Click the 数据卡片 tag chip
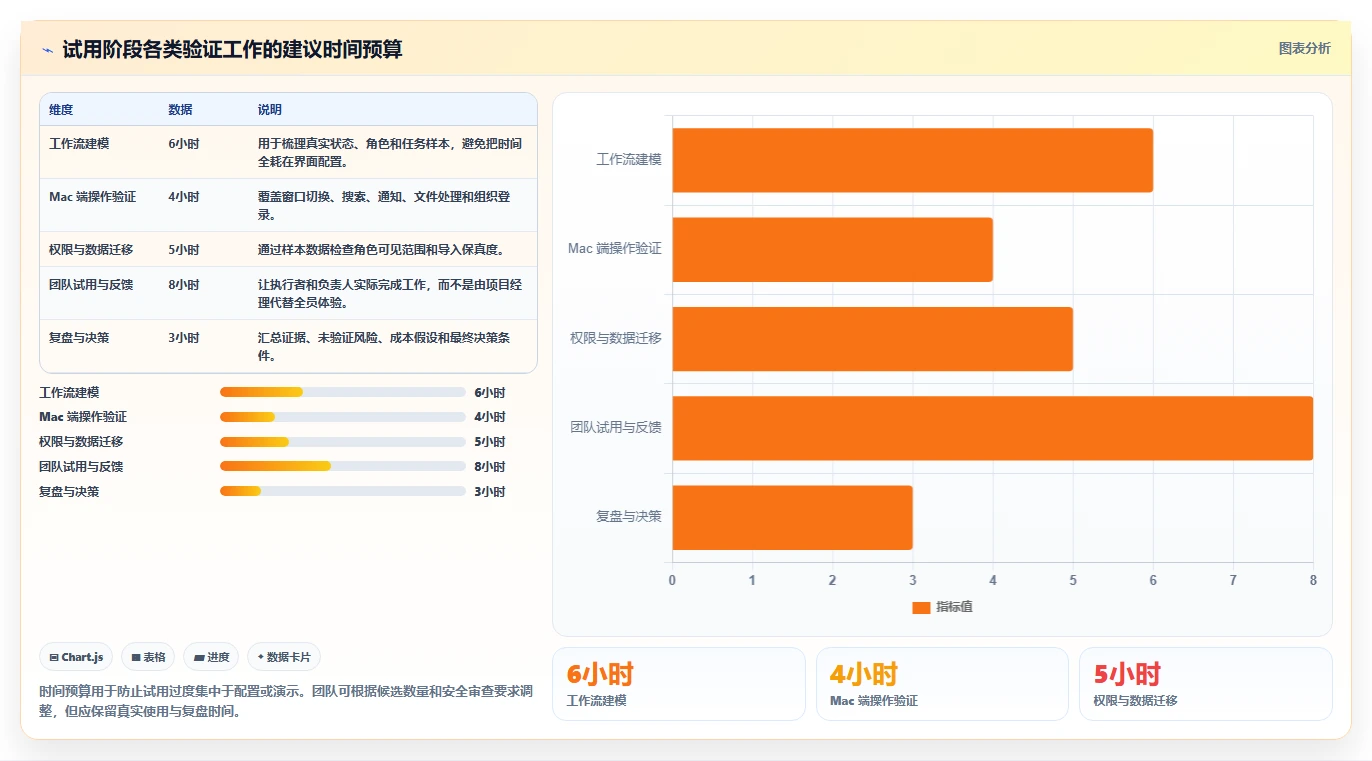Image resolution: width=1372 pixels, height=761 pixels. (x=284, y=657)
